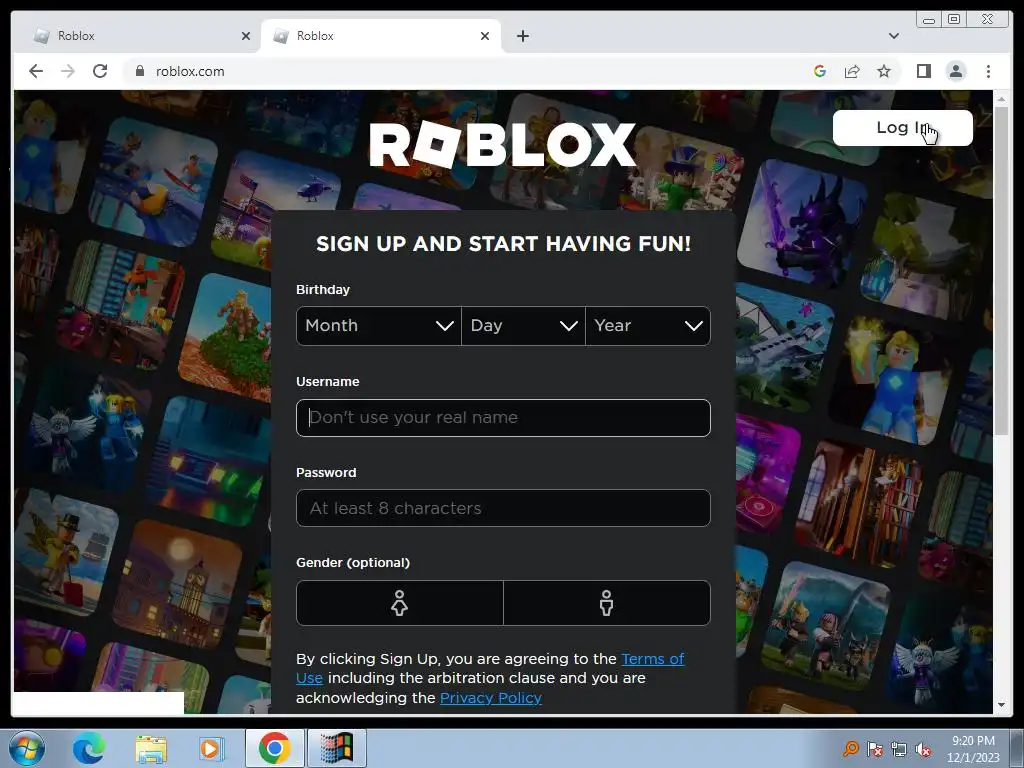Select the male gender option
Viewport: 1024px width, 768px height.
coord(607,603)
